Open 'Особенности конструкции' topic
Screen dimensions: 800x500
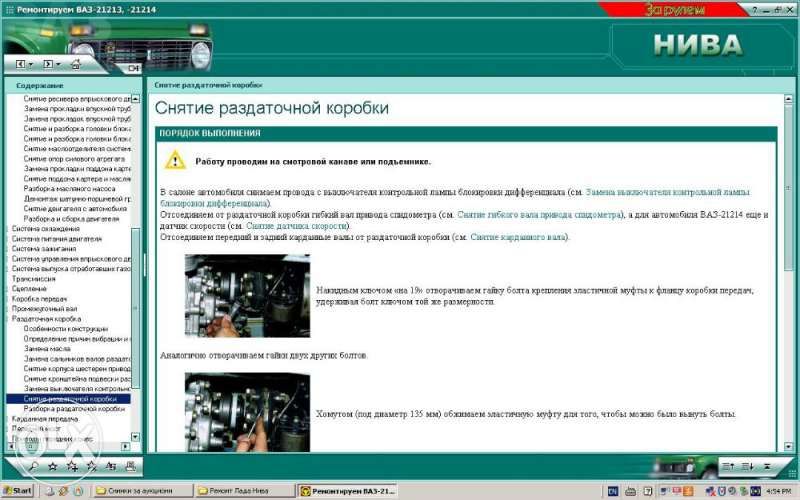(66, 329)
